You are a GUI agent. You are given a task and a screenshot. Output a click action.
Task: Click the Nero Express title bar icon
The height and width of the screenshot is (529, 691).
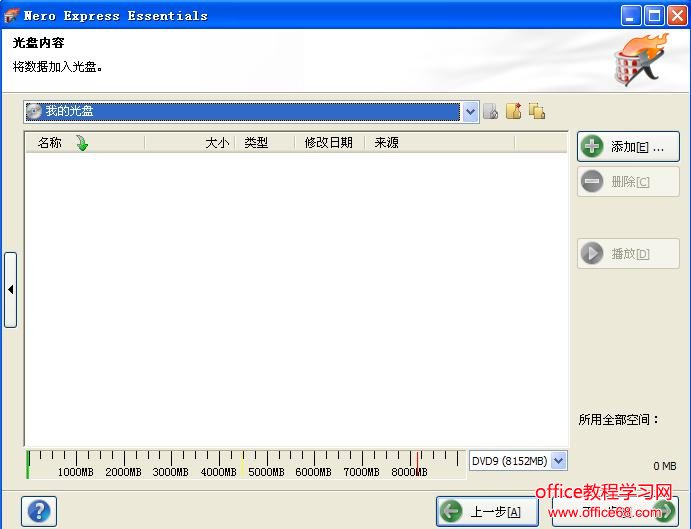11,15
